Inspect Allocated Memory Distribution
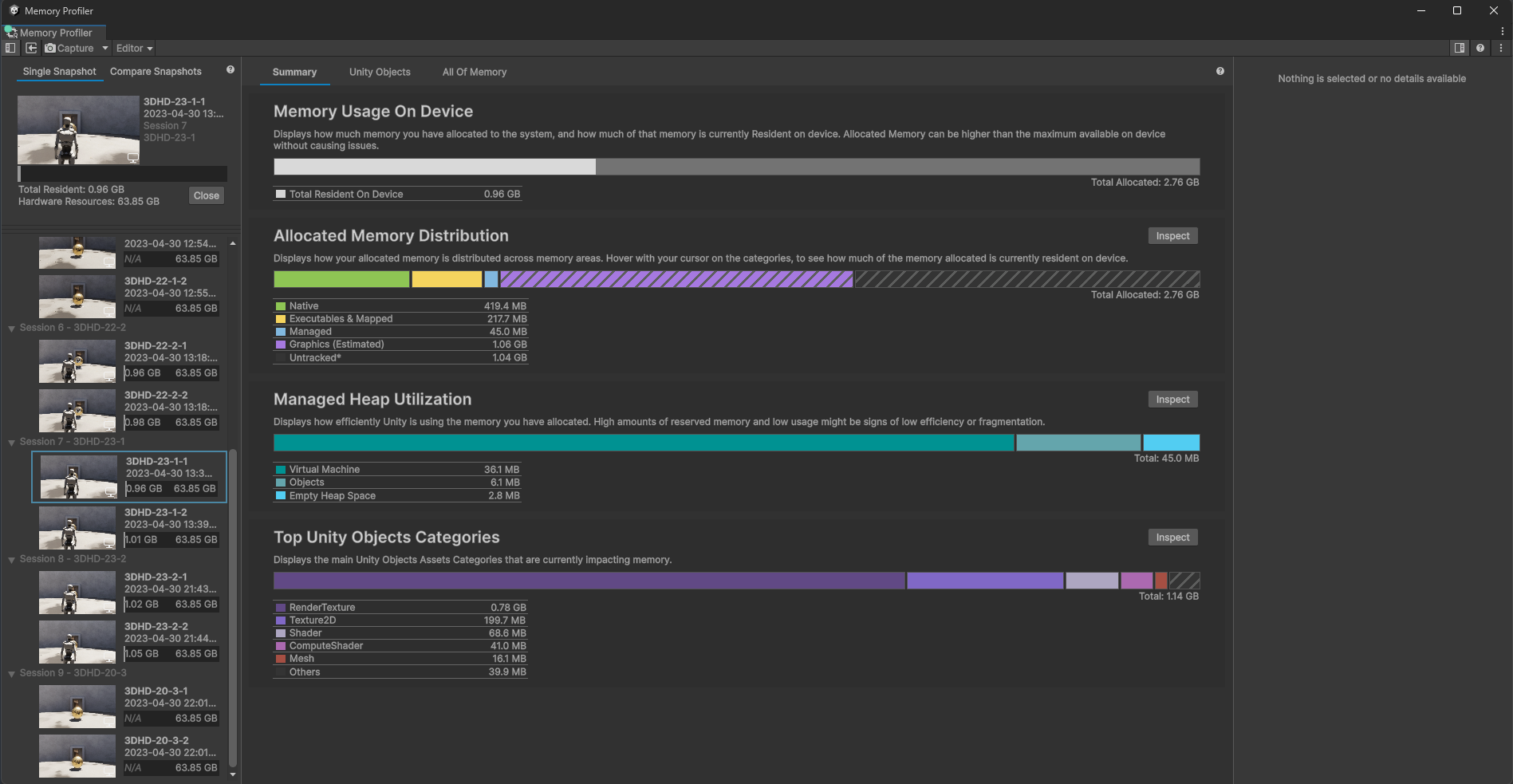Screen dimensions: 1513x784 [1172, 236]
